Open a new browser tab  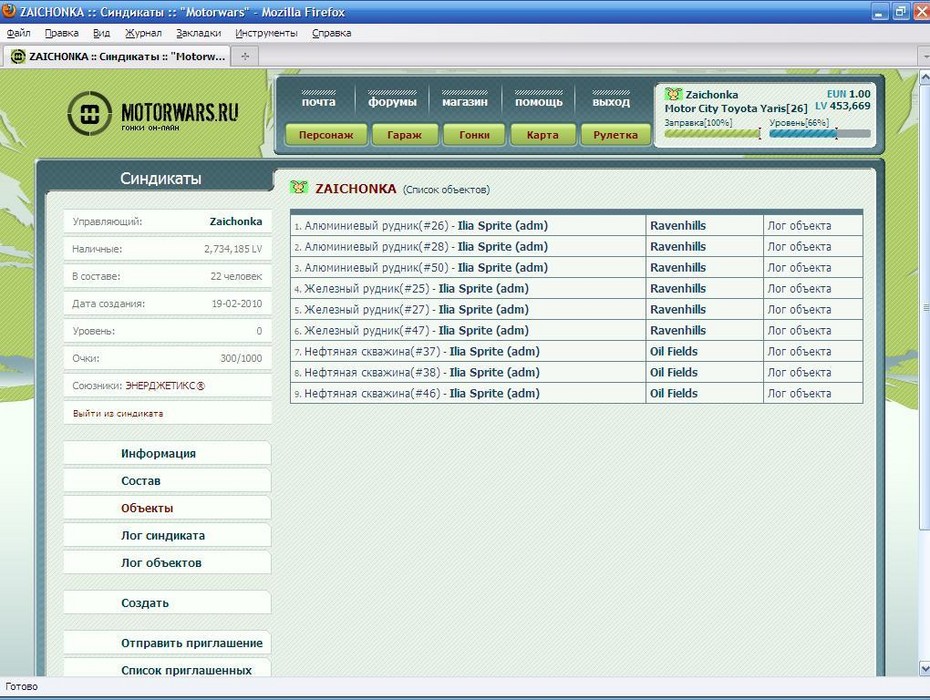point(245,56)
